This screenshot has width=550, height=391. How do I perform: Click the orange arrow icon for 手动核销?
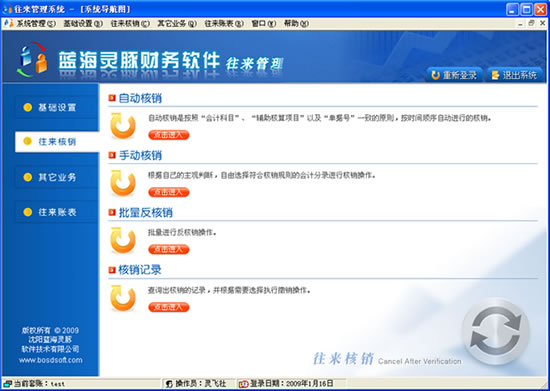pos(123,183)
